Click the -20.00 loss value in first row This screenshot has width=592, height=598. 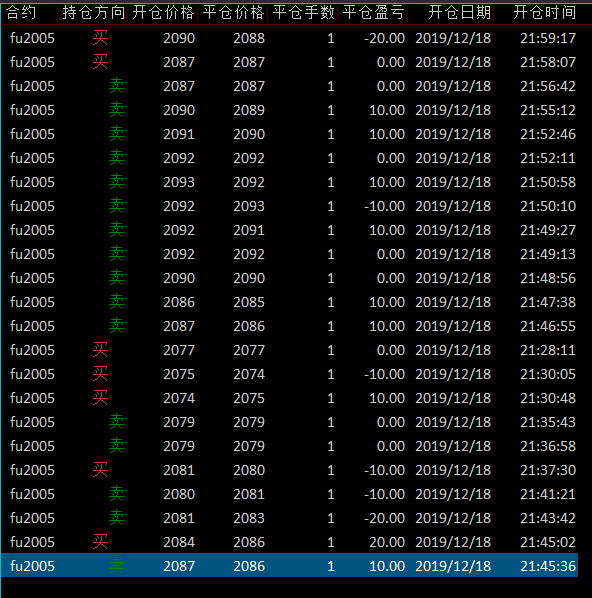pyautogui.click(x=384, y=38)
